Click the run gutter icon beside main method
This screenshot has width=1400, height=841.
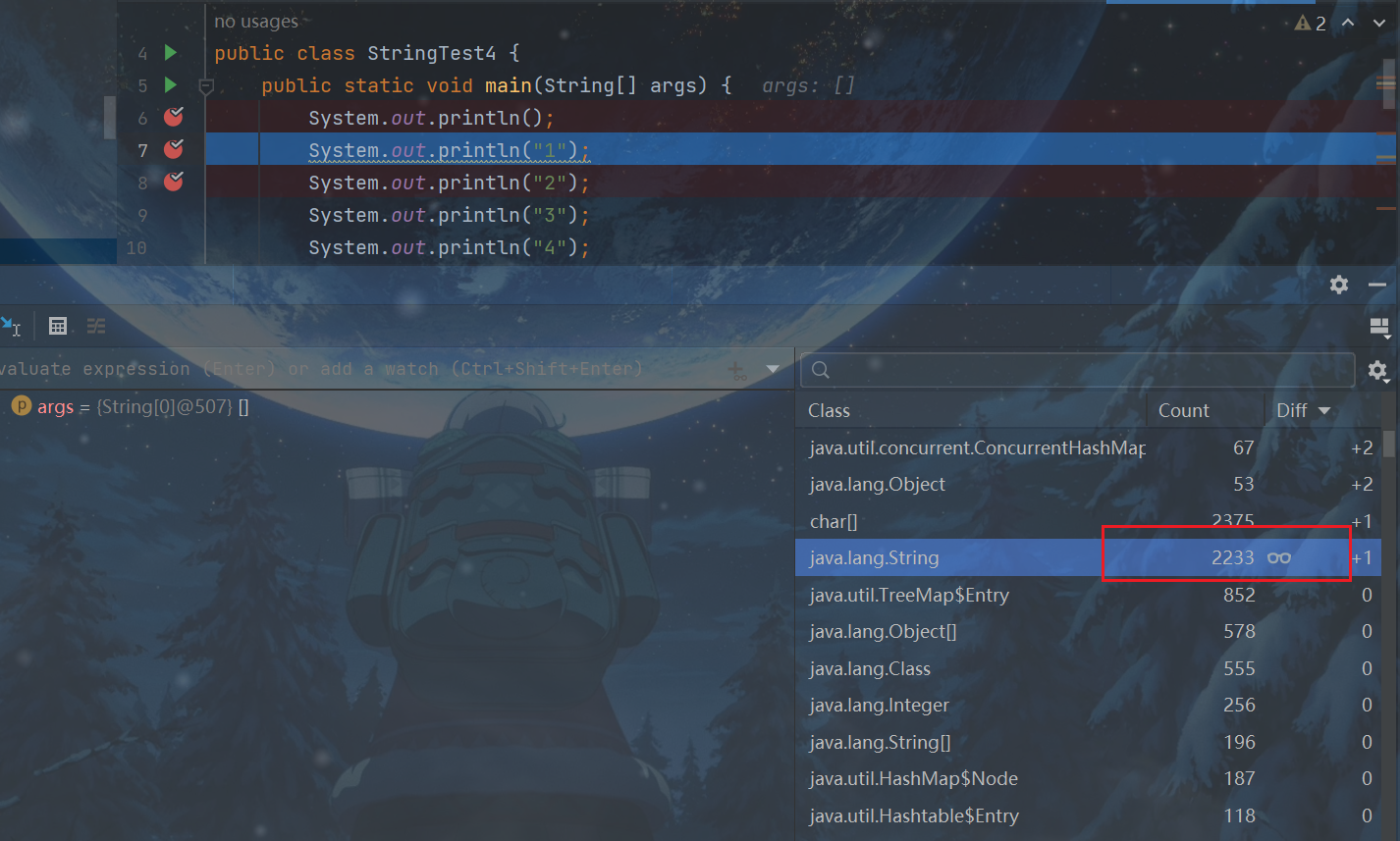[171, 85]
